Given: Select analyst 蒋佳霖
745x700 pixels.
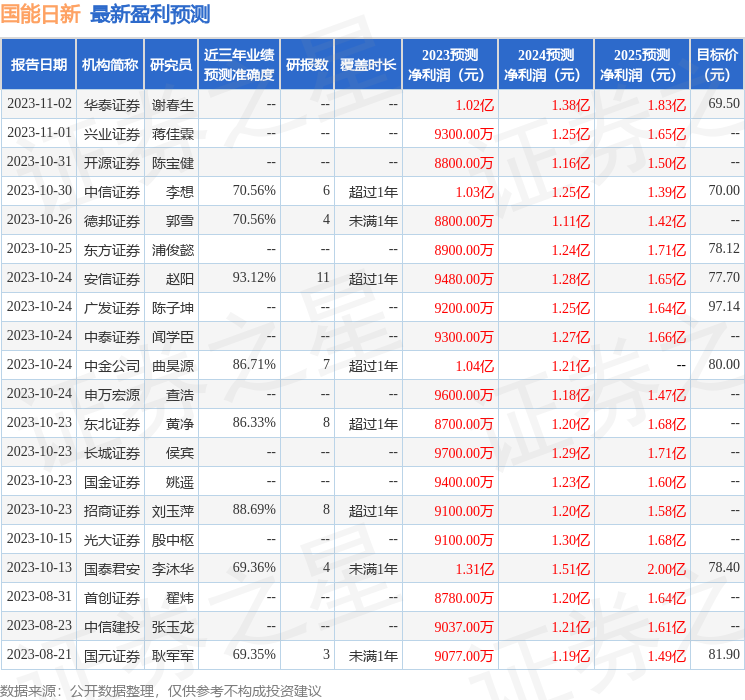Looking at the screenshot, I should [173, 134].
